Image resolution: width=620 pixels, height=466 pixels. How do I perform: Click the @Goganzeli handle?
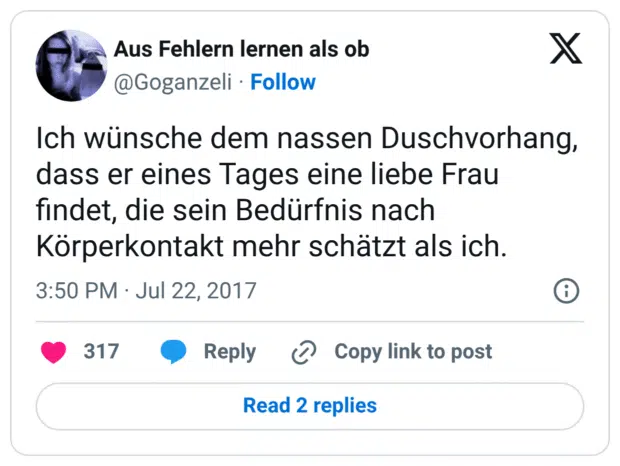coord(176,82)
